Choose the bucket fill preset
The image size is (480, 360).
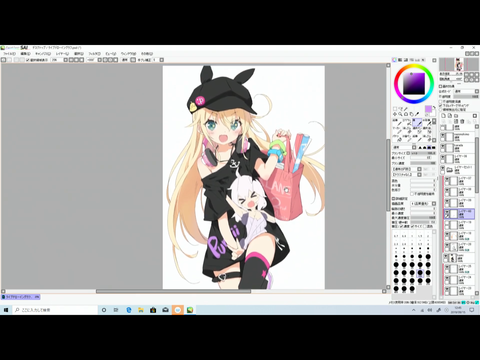click(397, 138)
